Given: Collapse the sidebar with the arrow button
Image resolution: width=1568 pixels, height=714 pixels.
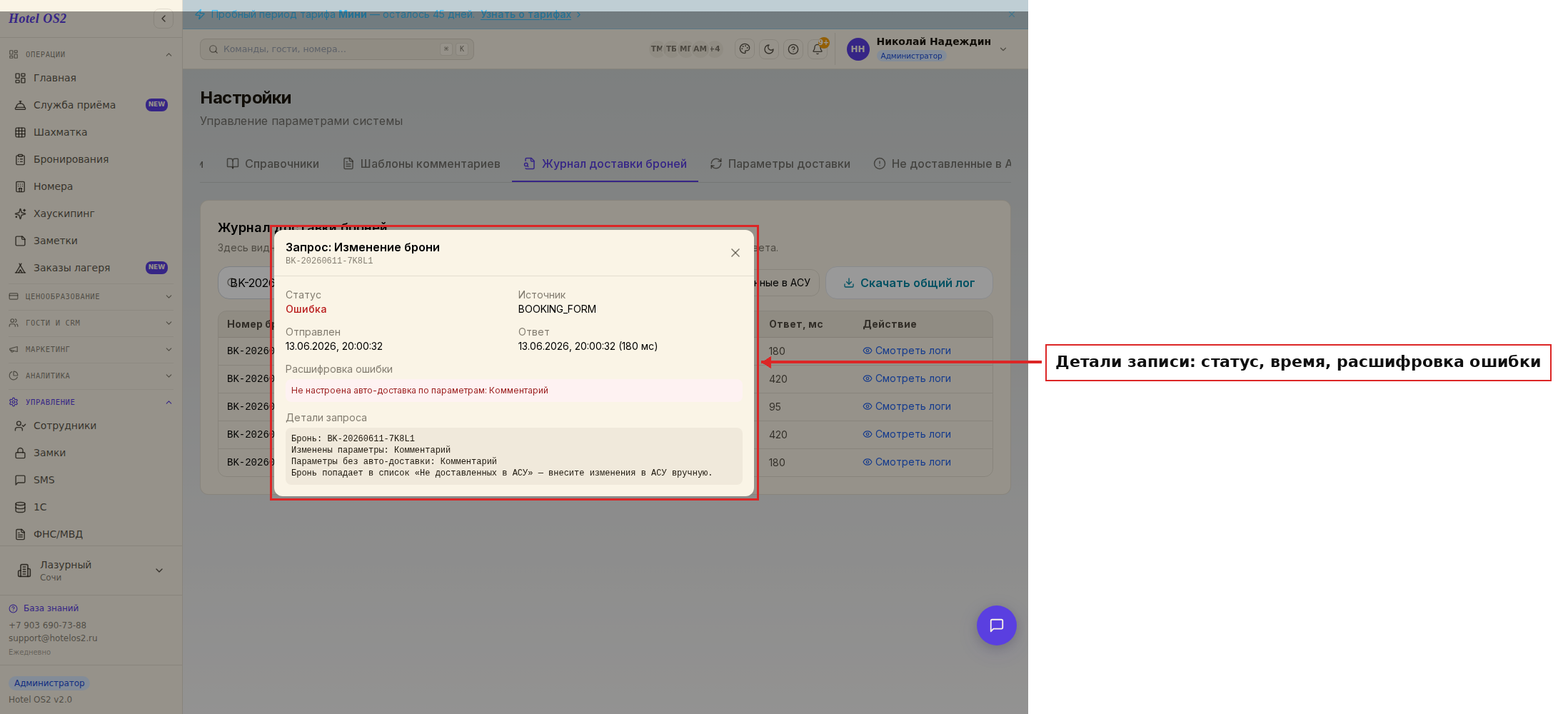Looking at the screenshot, I should (x=164, y=19).
